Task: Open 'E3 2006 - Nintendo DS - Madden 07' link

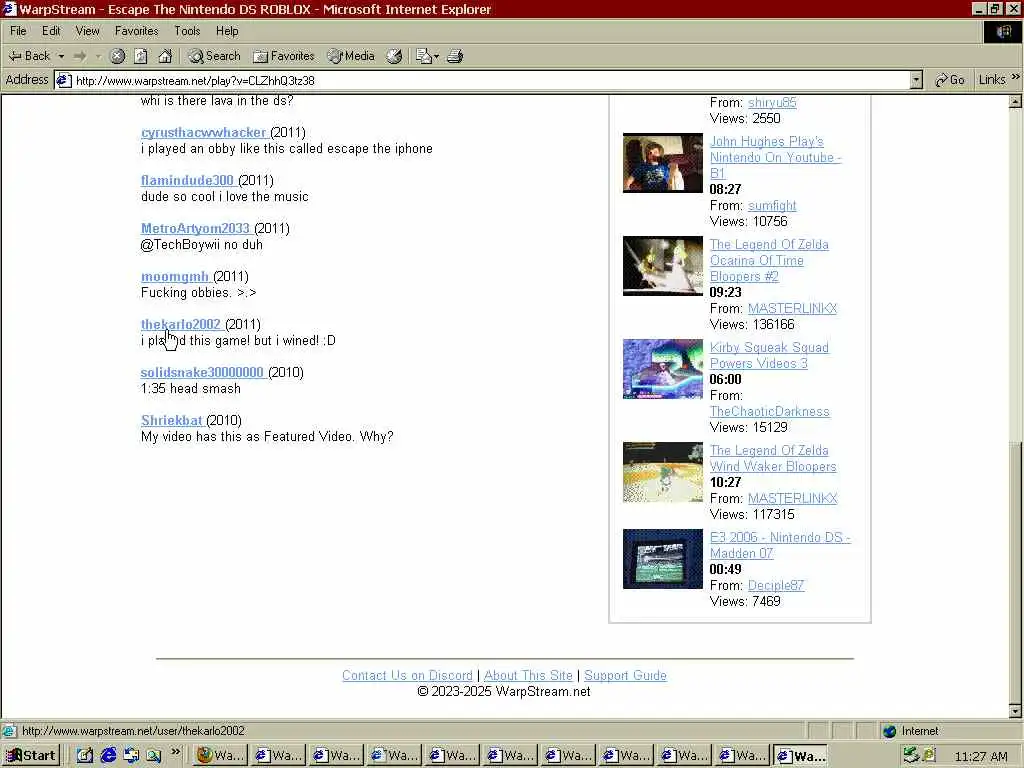Action: click(780, 545)
